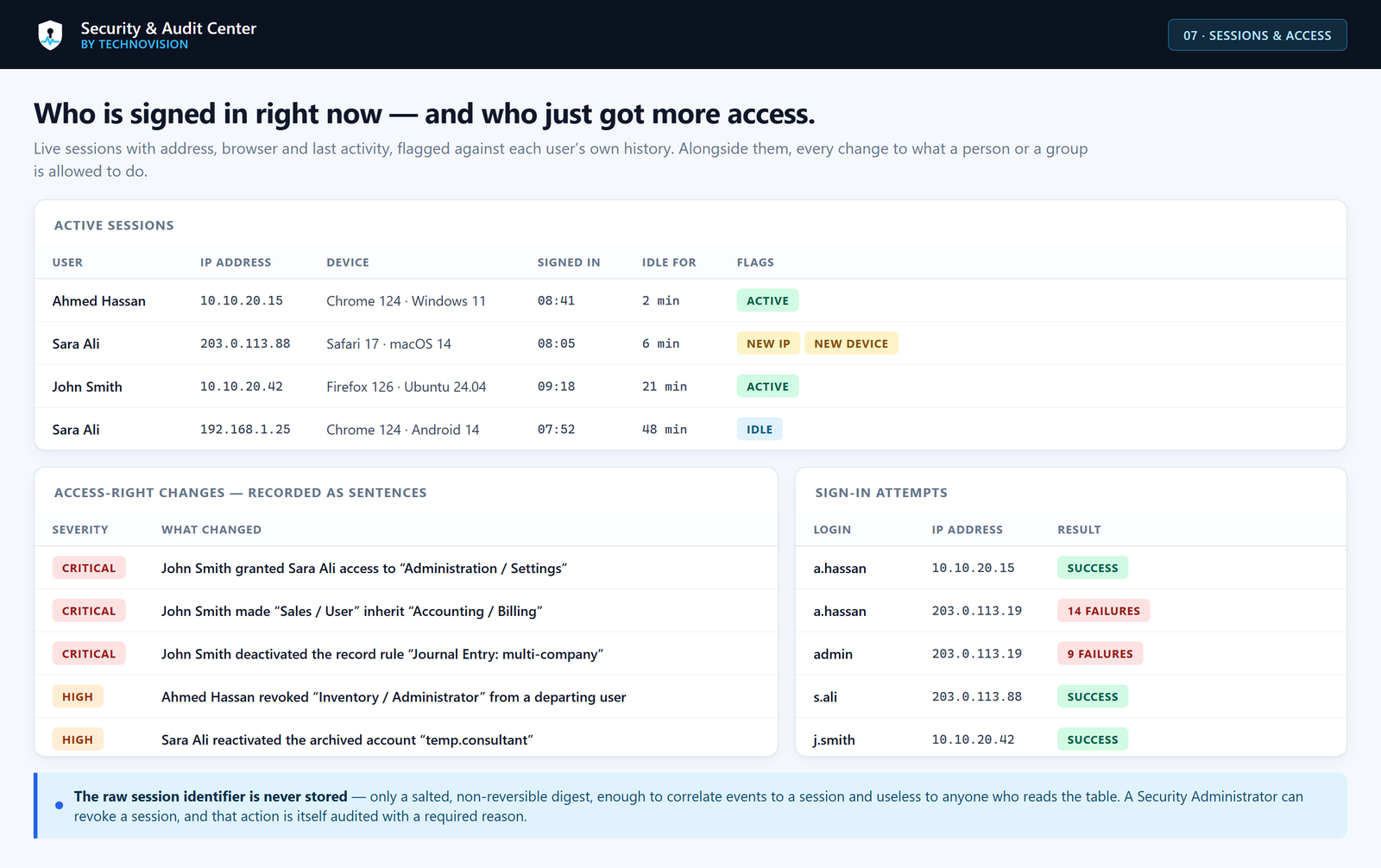The height and width of the screenshot is (868, 1381).
Task: Click the IDLE flag on Sara Ali's session
Action: tap(760, 430)
